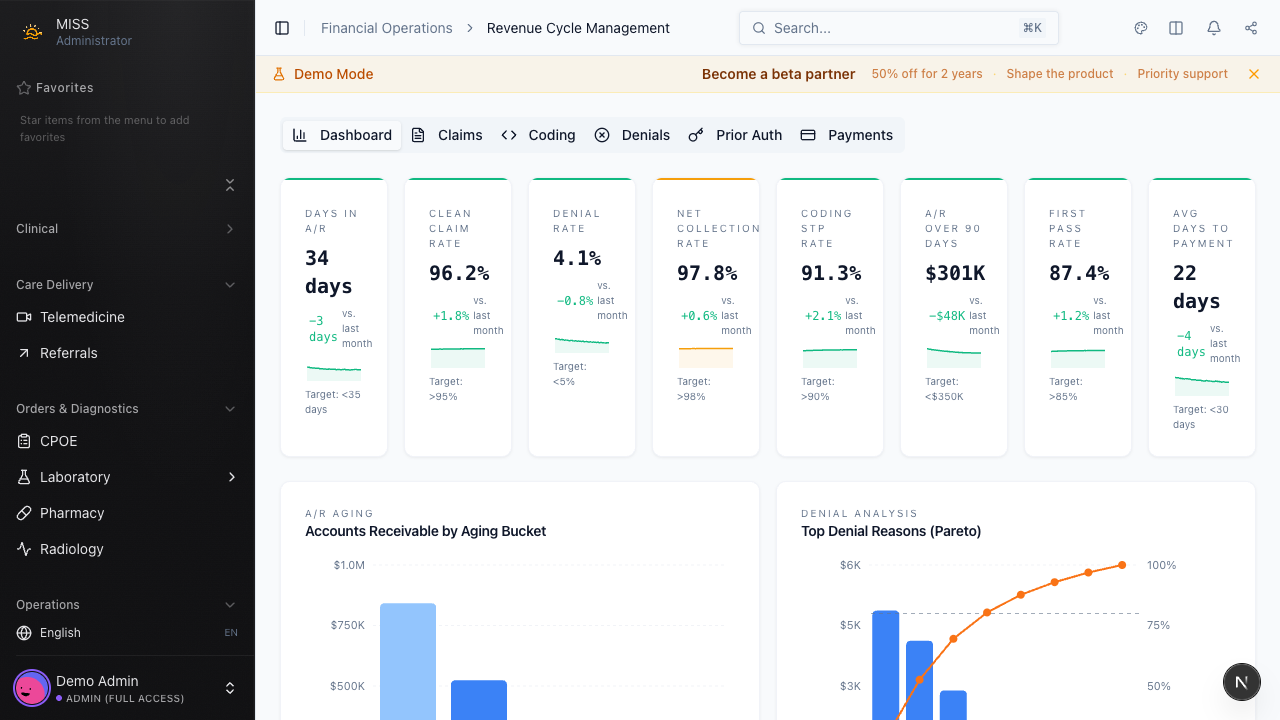Go to Radiology module
The height and width of the screenshot is (720, 1280).
click(72, 549)
